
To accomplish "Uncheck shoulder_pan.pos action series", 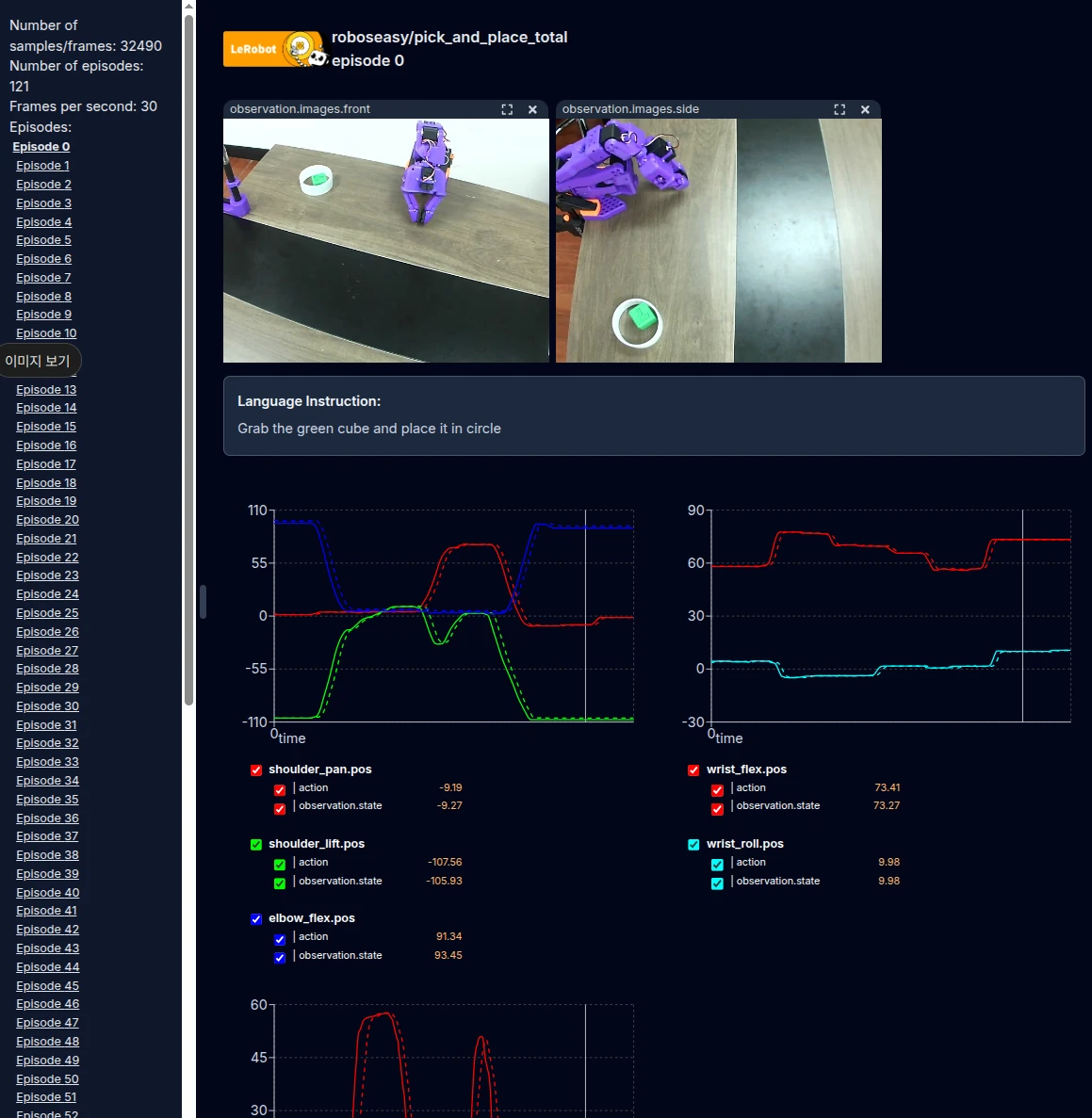I will 280,790.
